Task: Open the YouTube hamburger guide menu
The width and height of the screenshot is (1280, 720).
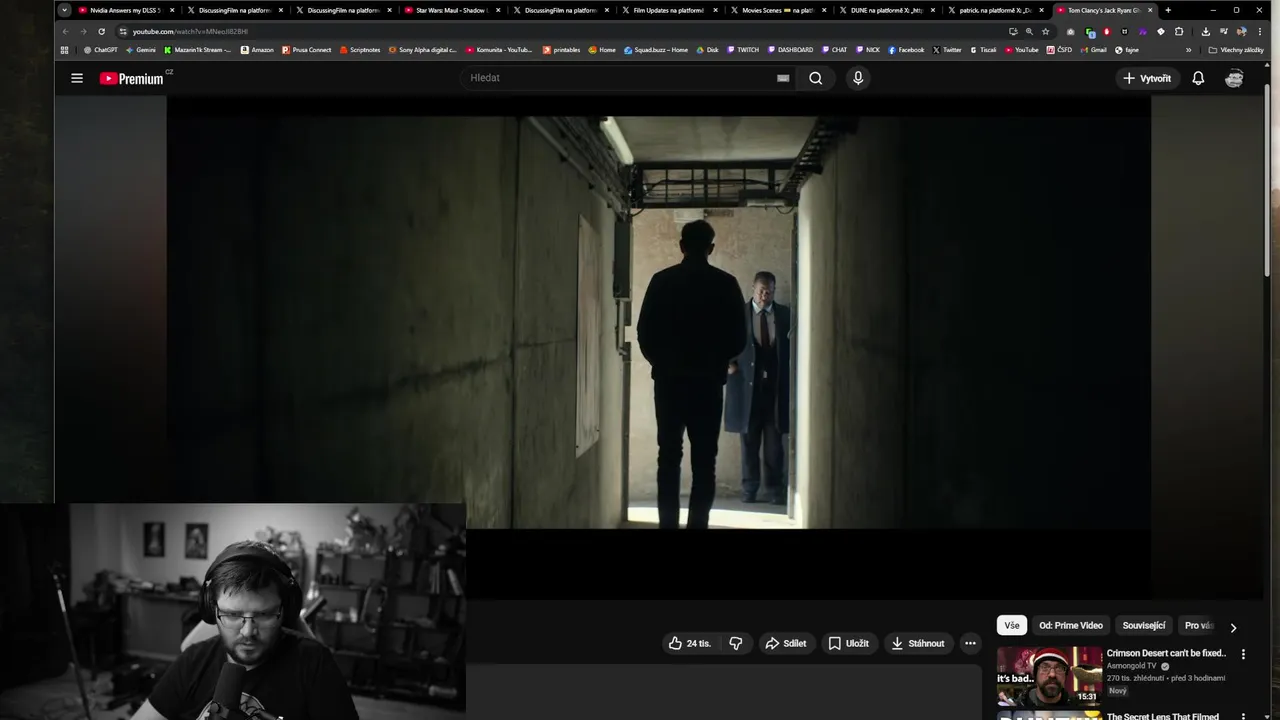Action: (77, 78)
